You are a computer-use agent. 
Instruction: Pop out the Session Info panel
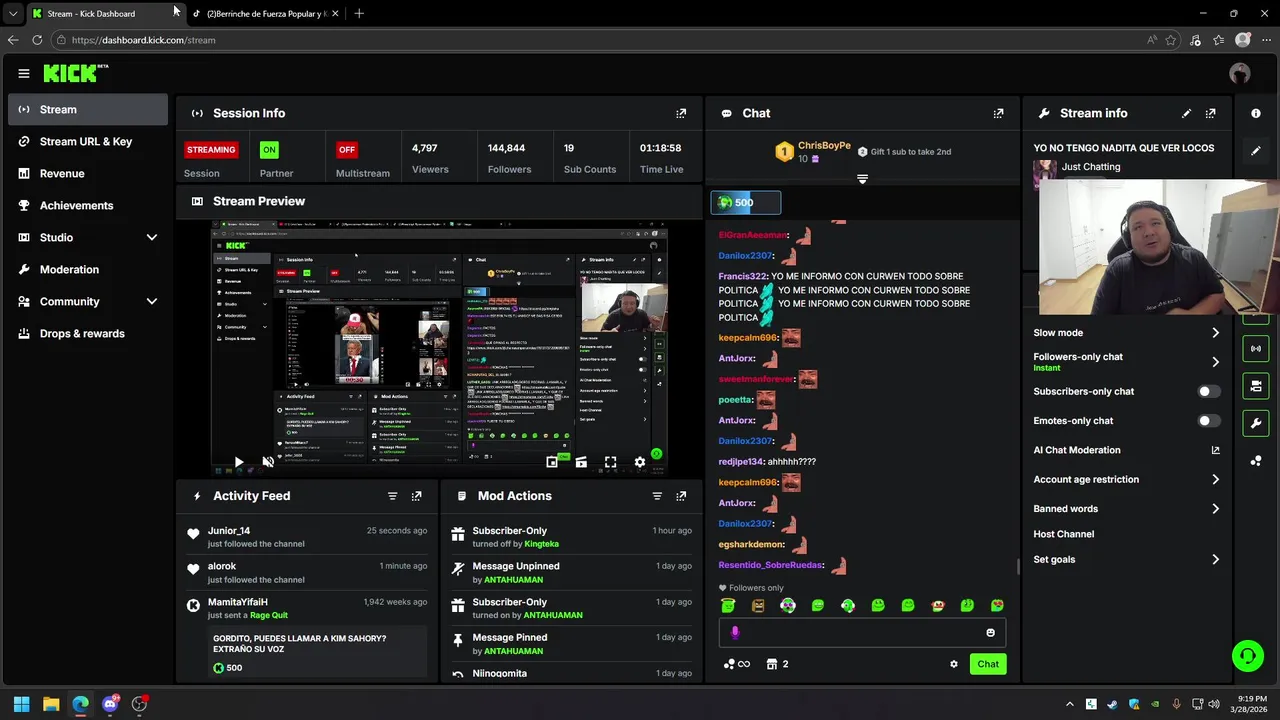coord(681,113)
